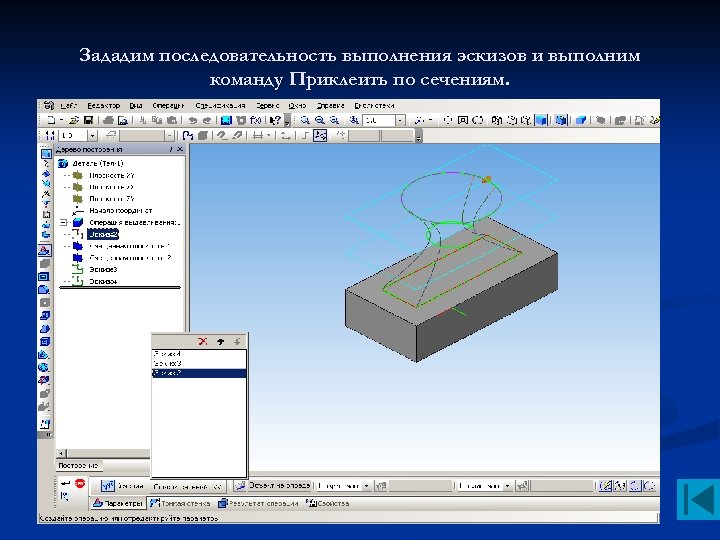Open the New document dropdown arrow
720x540 pixels.
tap(62, 120)
